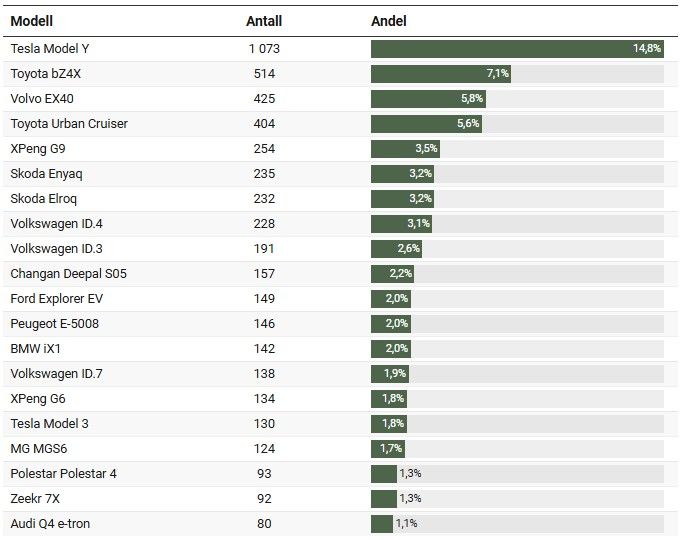Click the Changan Deepal S05 model name

click(x=69, y=274)
